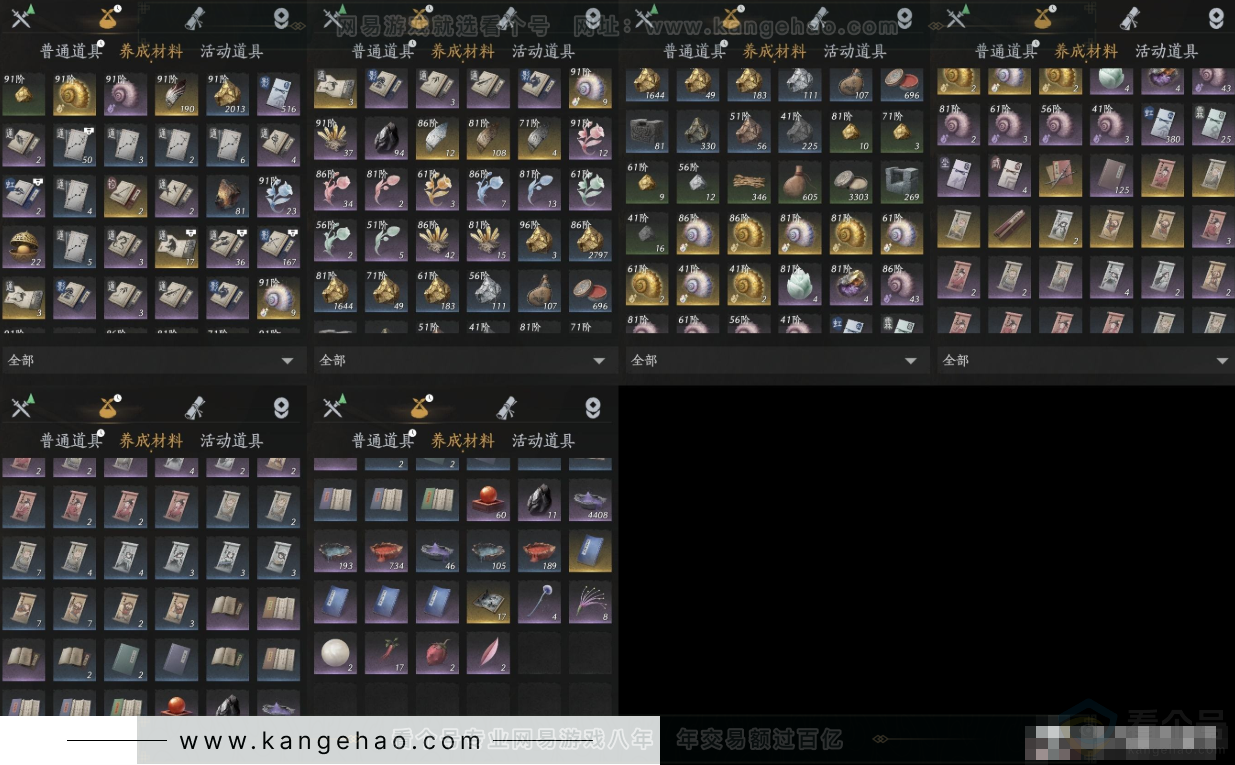This screenshot has height=765, width=1235.
Task: Pick the pink flower item with count 34
Action: (336, 189)
